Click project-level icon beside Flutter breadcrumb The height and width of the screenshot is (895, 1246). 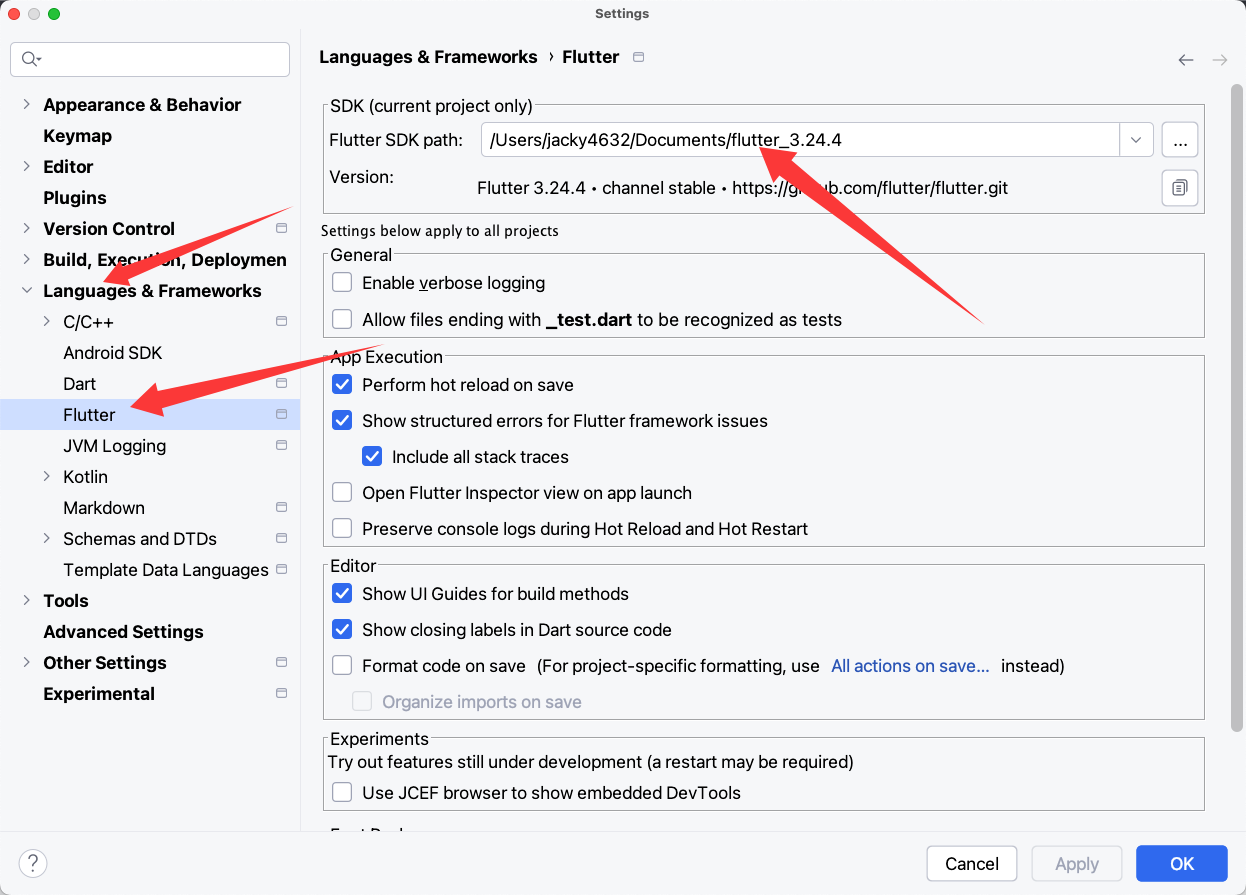click(x=639, y=57)
